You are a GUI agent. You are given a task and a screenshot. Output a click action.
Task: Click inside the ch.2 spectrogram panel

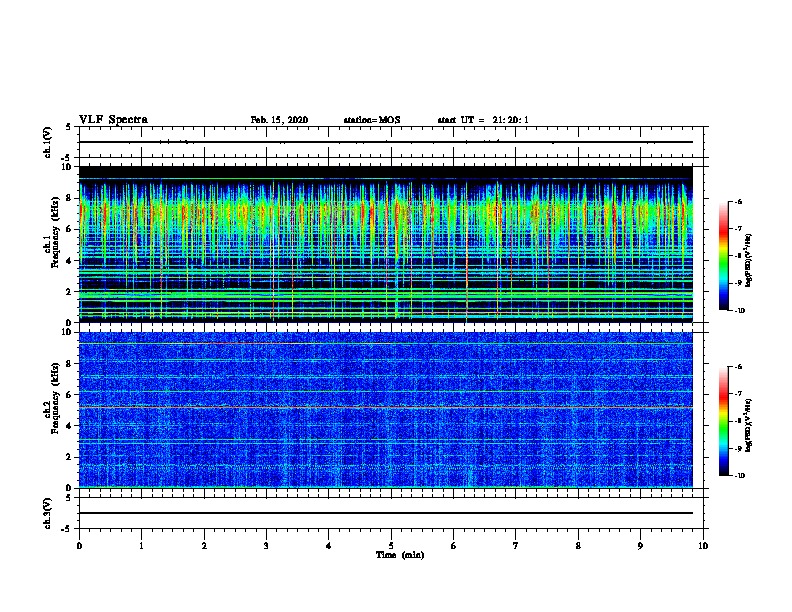pyautogui.click(x=386, y=410)
